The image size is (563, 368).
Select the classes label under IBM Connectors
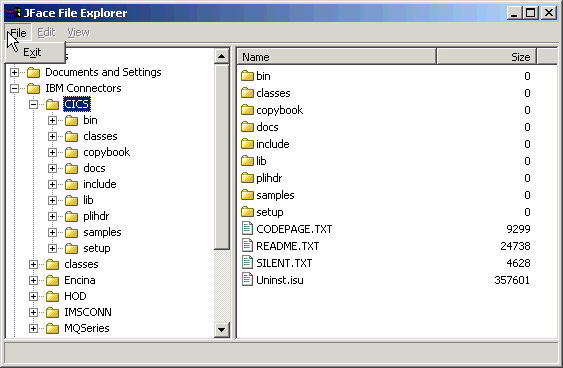click(x=82, y=264)
